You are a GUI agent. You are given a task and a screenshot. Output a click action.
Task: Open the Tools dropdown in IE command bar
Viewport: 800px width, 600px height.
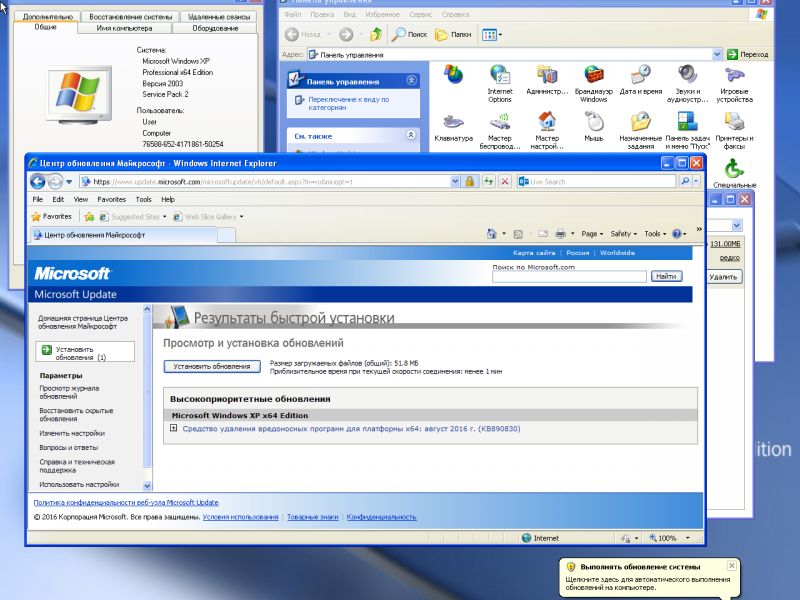tap(655, 234)
